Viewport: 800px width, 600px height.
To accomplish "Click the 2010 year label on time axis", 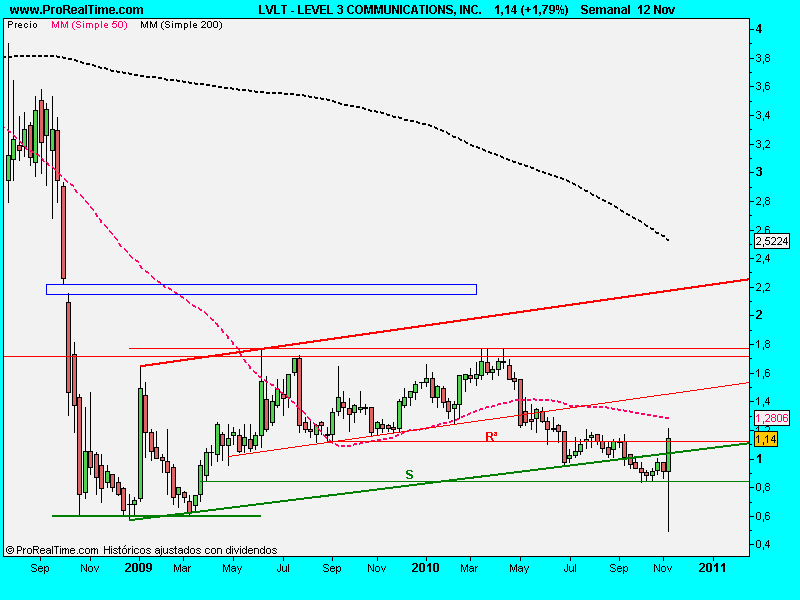I will coord(425,568).
